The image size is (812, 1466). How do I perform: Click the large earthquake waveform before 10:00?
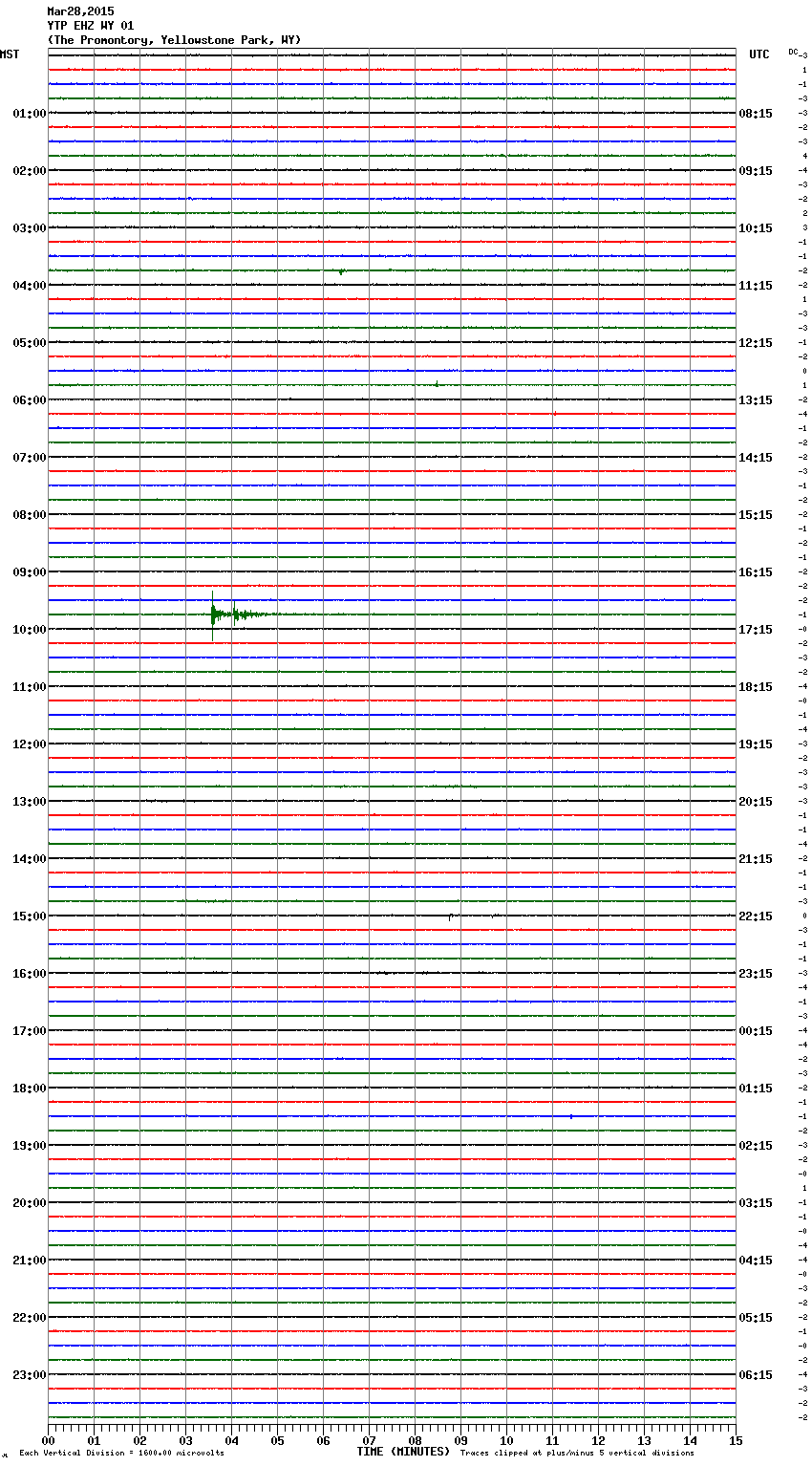(x=214, y=614)
